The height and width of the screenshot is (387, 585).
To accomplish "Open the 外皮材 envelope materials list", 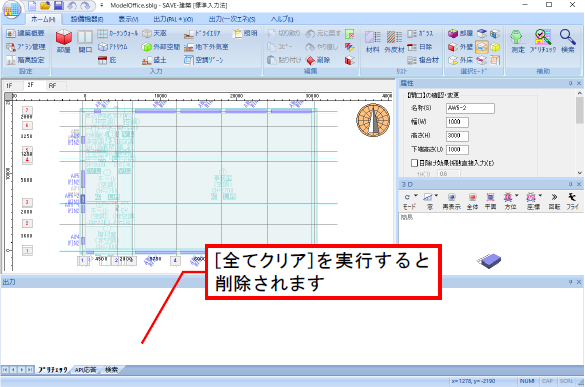I will coord(394,42).
